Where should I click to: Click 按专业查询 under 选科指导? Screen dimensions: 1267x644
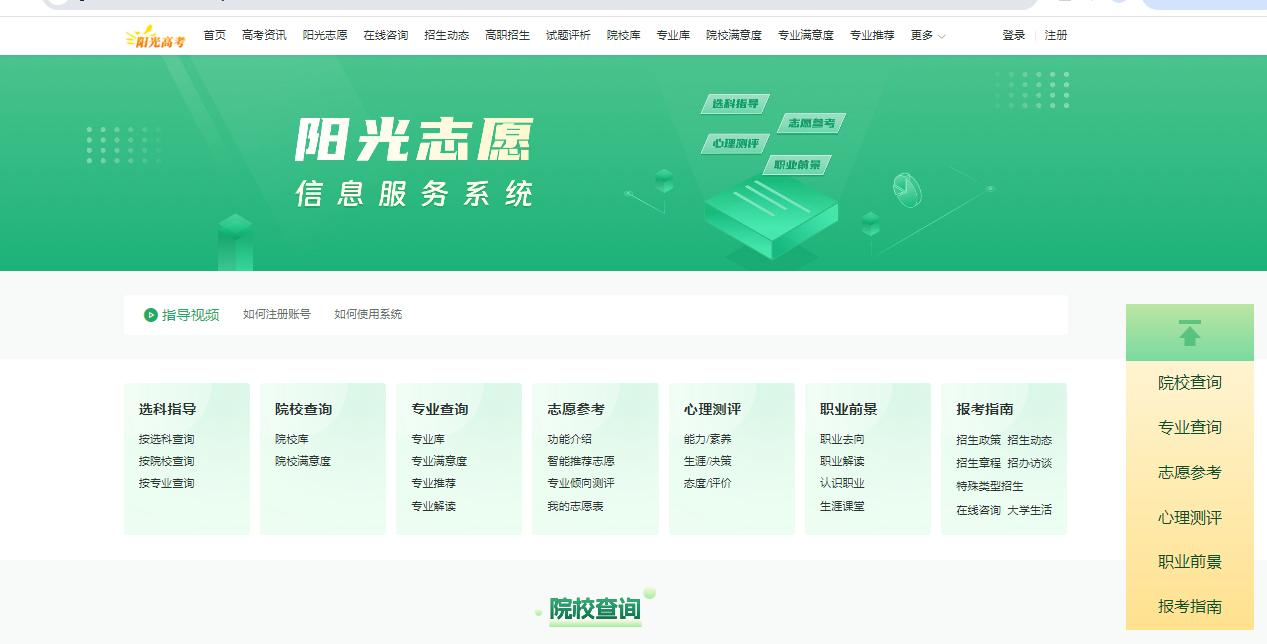(x=167, y=483)
